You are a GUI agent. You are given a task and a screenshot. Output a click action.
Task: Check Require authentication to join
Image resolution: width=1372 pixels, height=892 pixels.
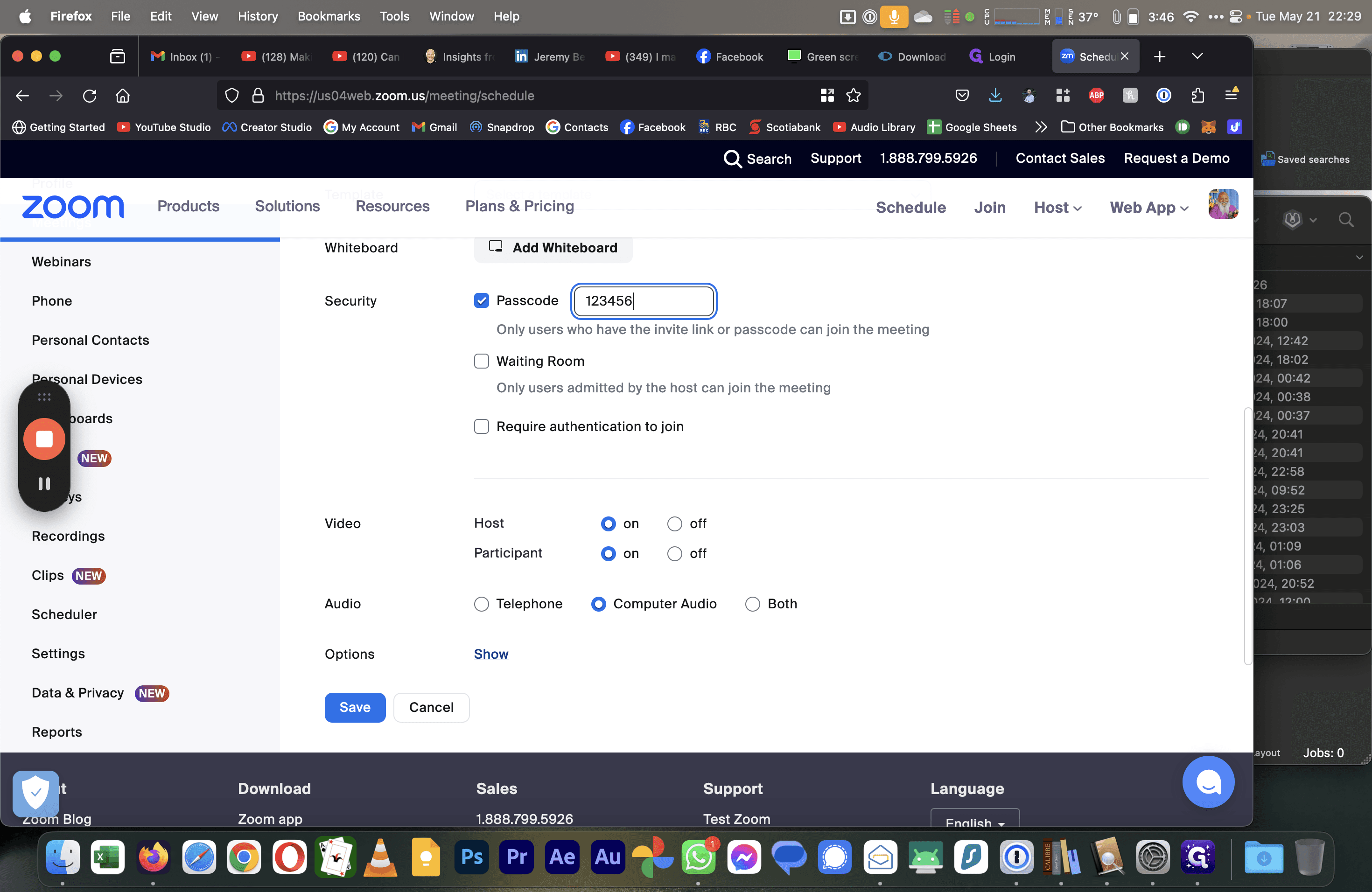[481, 426]
